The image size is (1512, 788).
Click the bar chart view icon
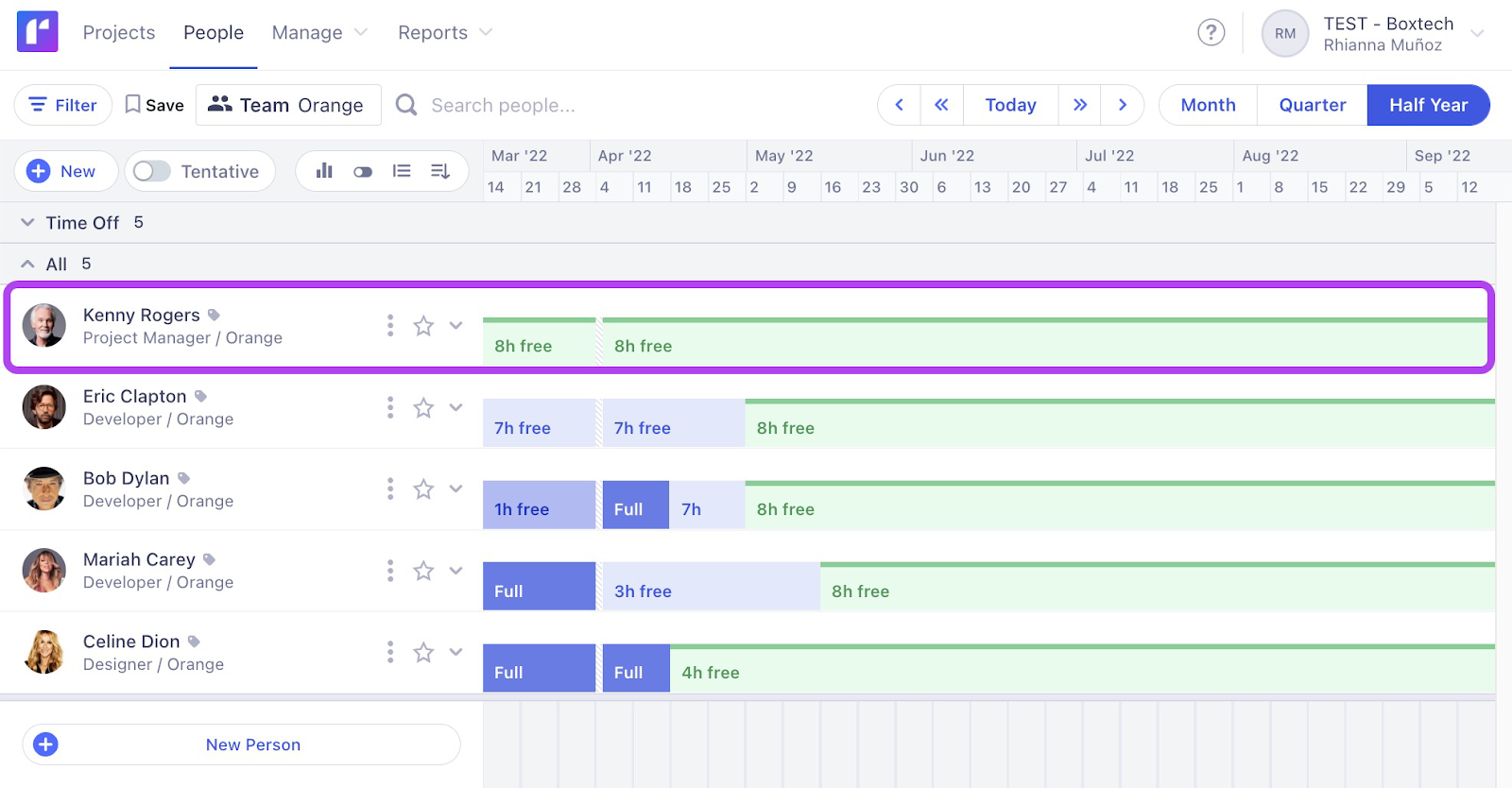(324, 171)
